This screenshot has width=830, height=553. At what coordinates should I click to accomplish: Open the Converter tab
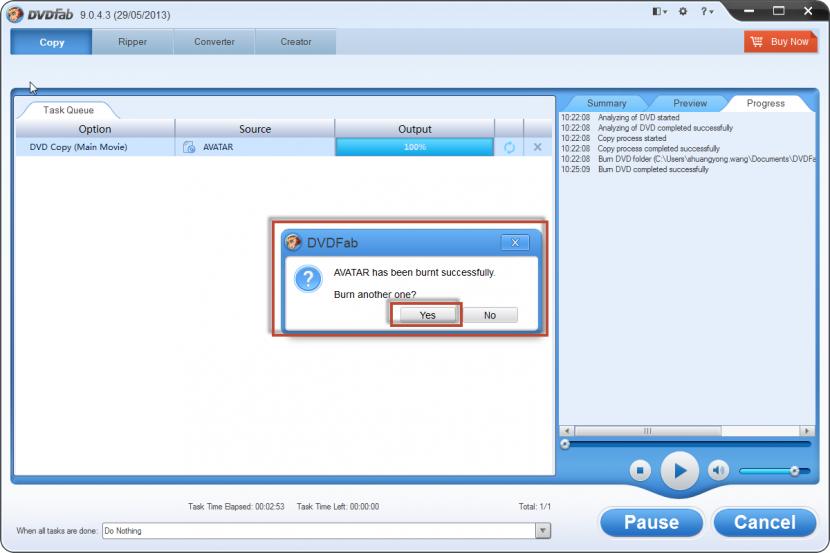(214, 42)
